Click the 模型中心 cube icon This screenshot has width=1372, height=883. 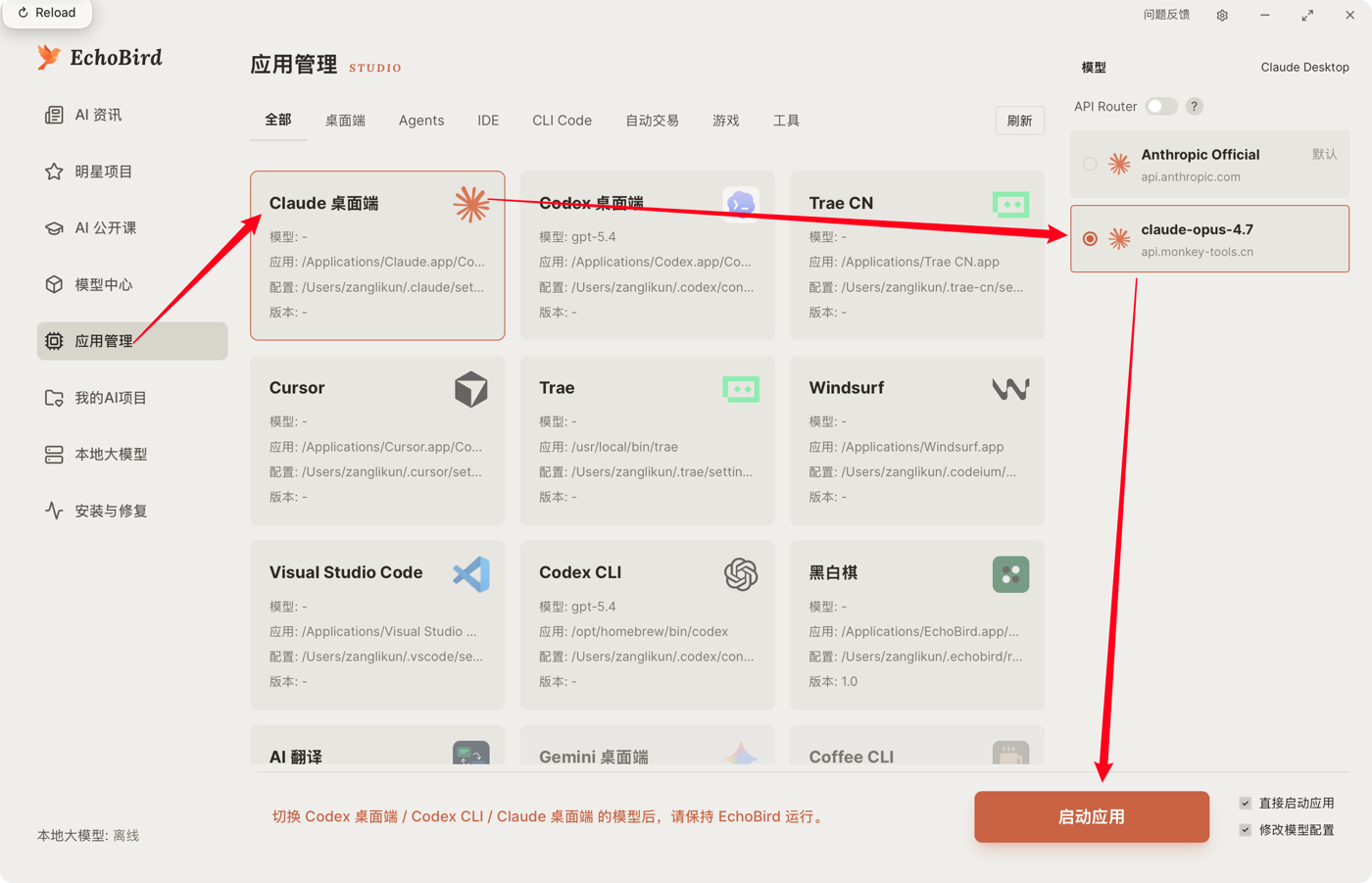coord(54,284)
